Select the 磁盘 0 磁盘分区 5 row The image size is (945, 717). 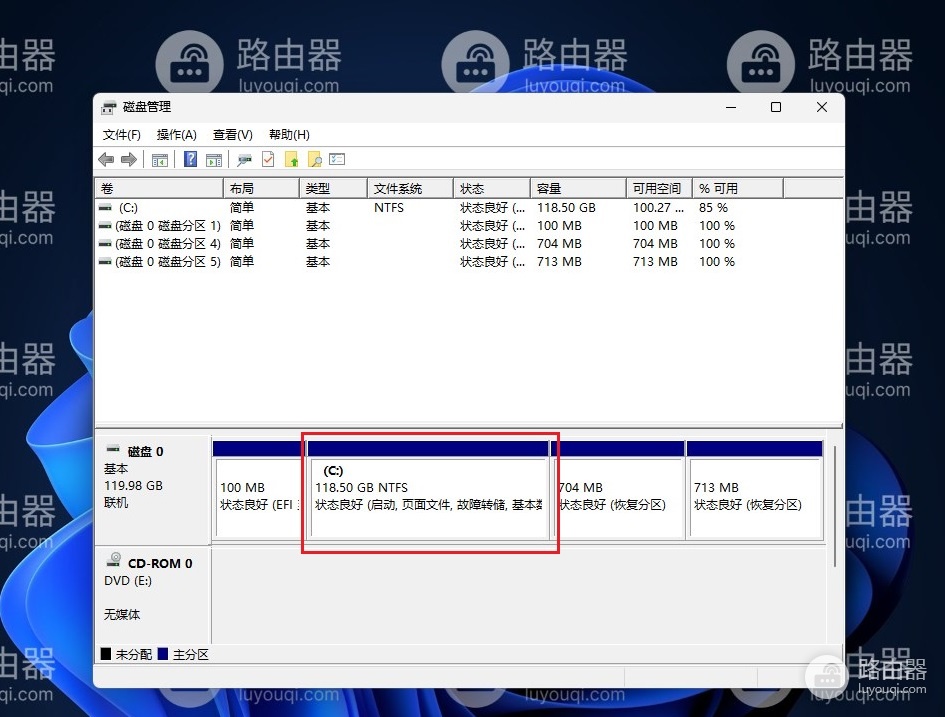click(x=440, y=261)
